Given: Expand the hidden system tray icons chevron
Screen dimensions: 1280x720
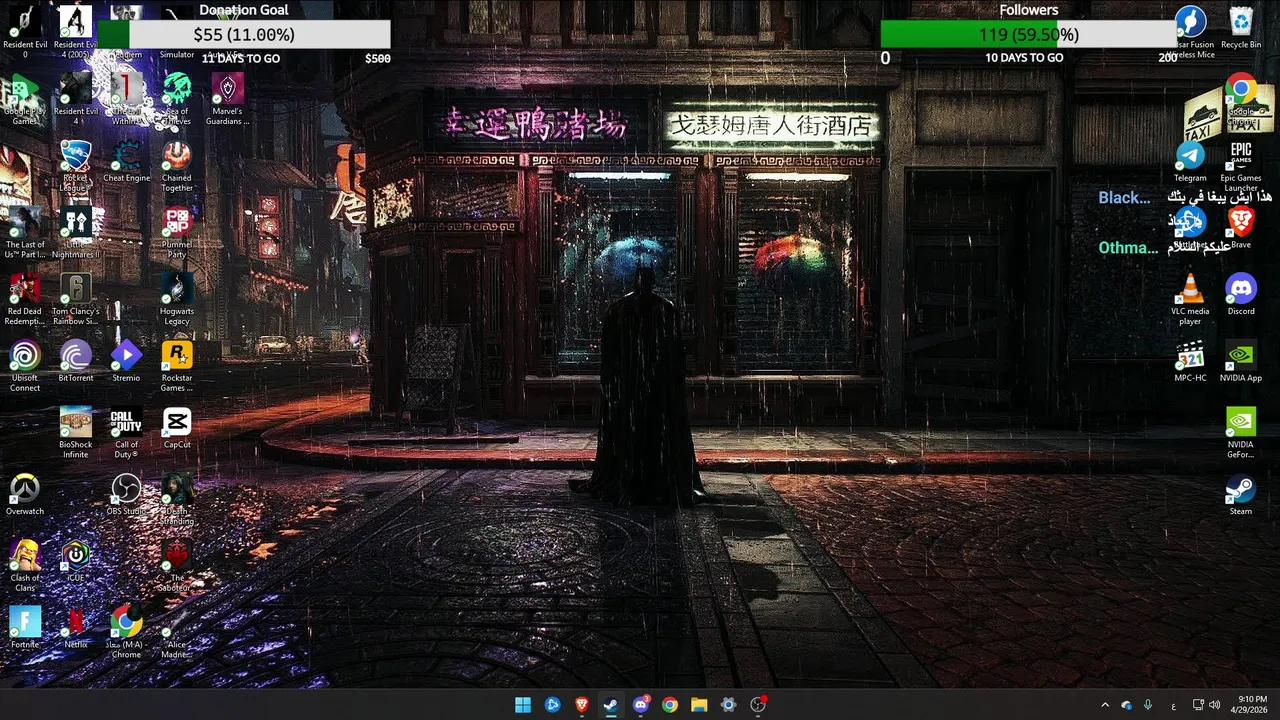Looking at the screenshot, I should coord(1105,705).
